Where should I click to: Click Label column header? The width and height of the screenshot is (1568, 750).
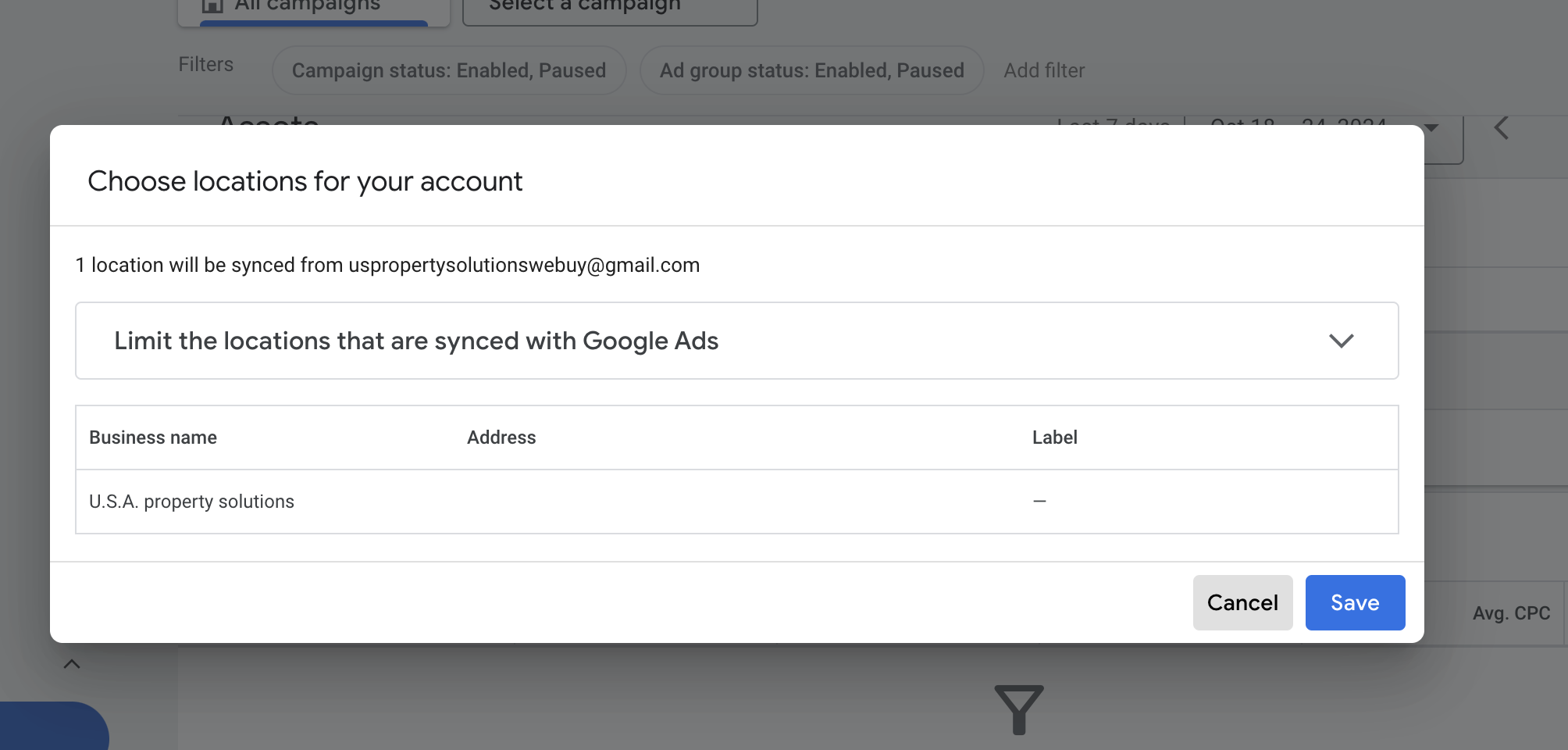[1054, 437]
